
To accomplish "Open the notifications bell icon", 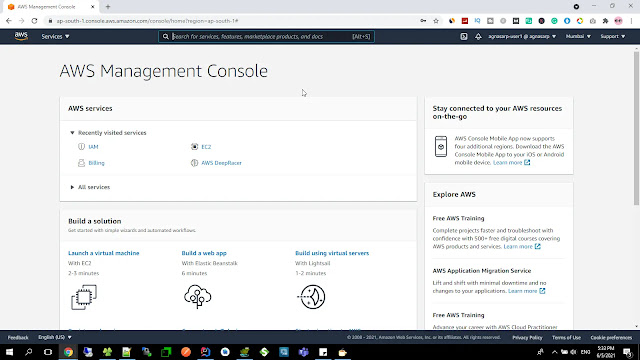I will (x=478, y=36).
